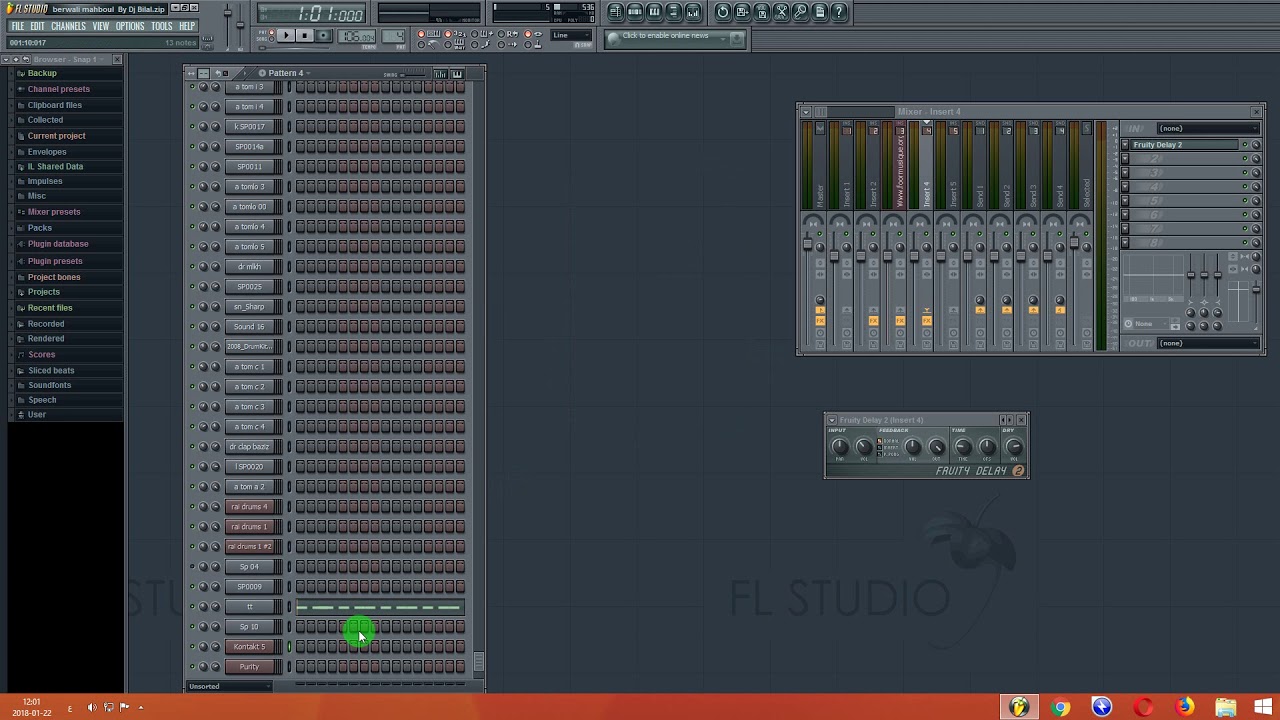Screen dimensions: 1280x720
Task: Select previous preset in Fruity Delay 2
Action: [1003, 420]
